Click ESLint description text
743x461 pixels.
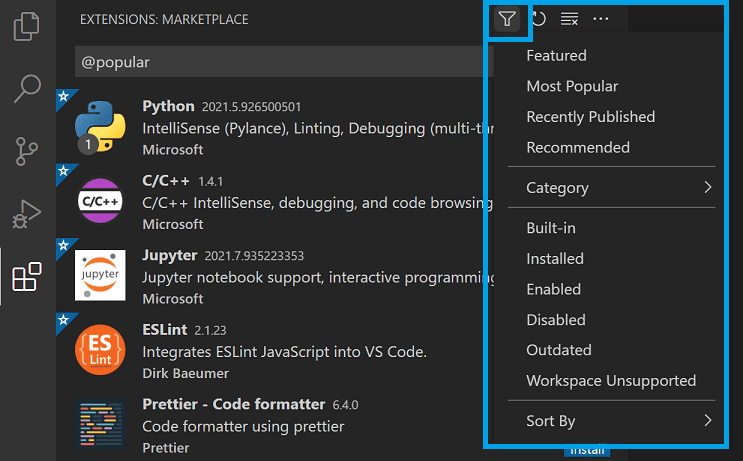[284, 352]
